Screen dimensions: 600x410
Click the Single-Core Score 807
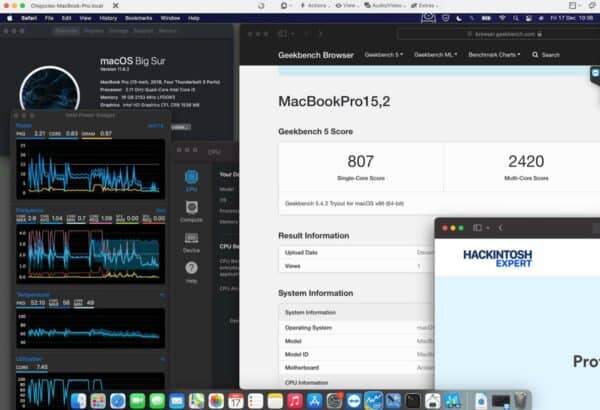(x=361, y=161)
